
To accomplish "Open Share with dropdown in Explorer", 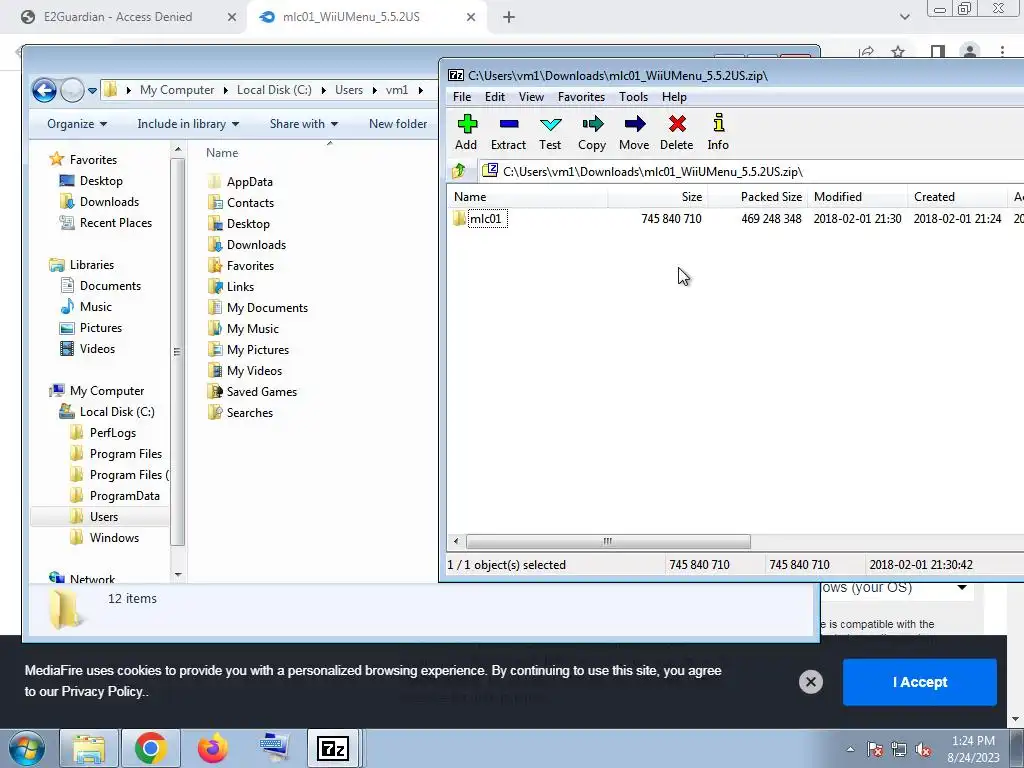I will pos(304,123).
